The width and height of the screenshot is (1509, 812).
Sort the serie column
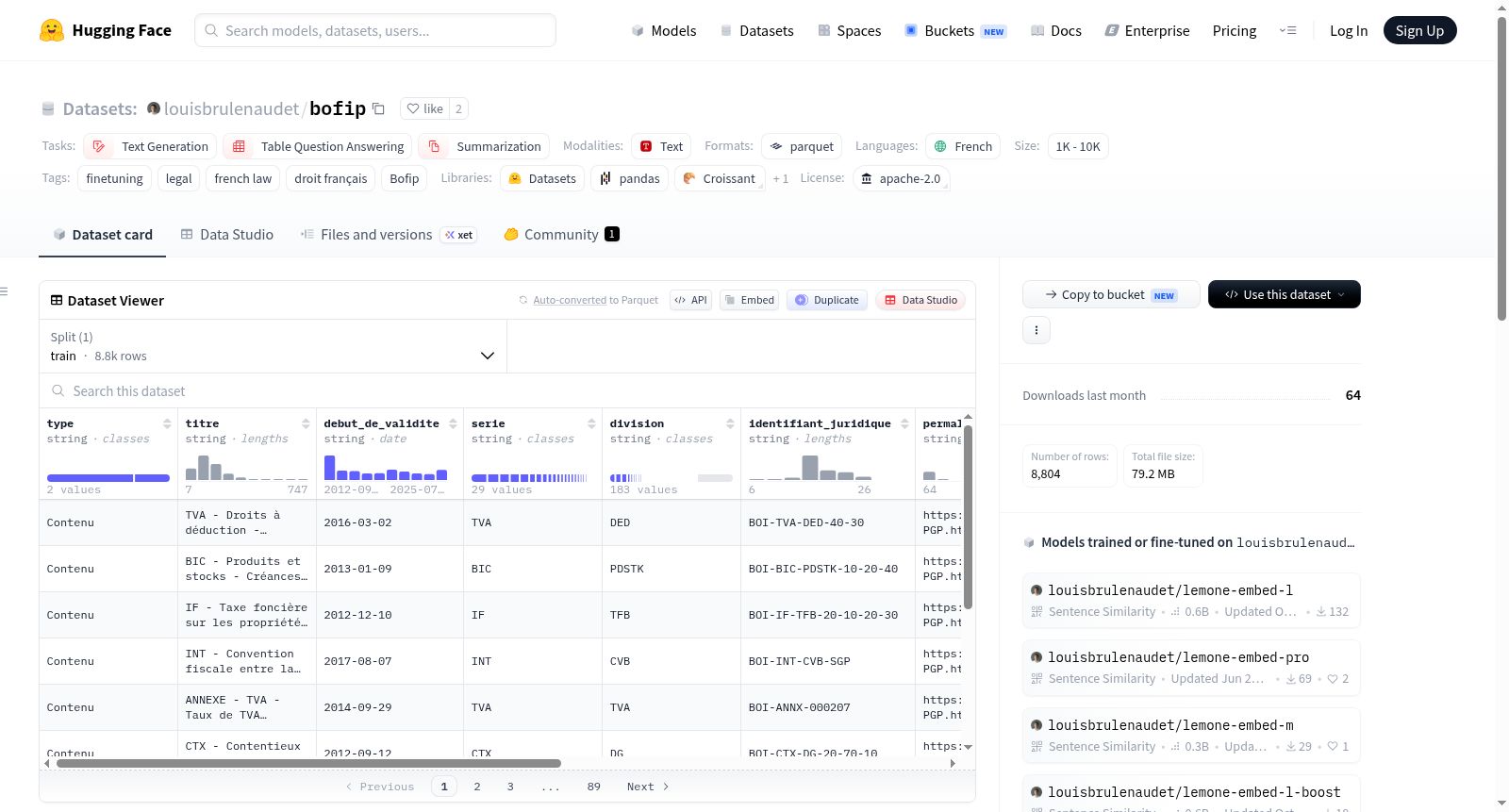(591, 423)
